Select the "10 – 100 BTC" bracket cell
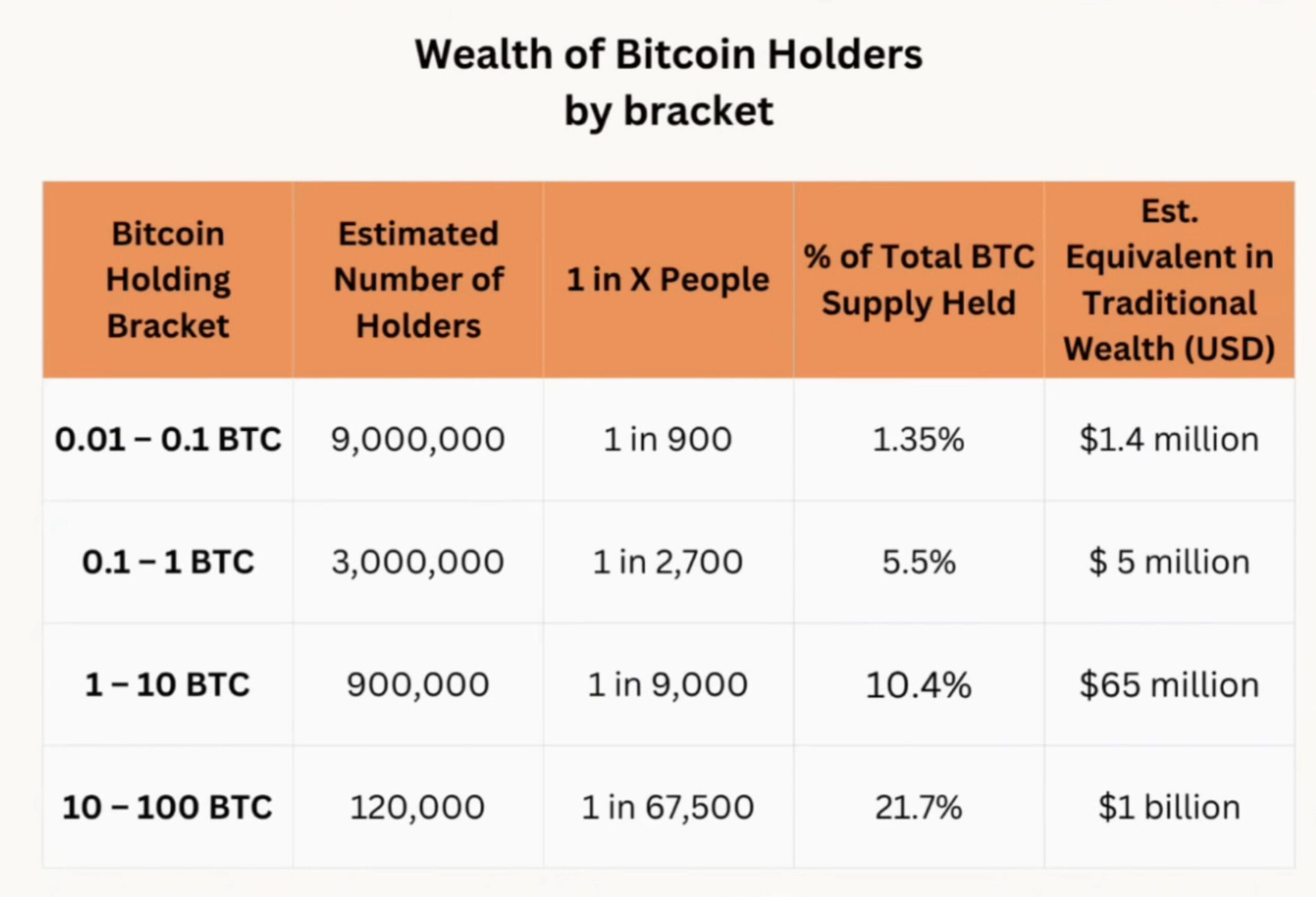 tap(168, 808)
